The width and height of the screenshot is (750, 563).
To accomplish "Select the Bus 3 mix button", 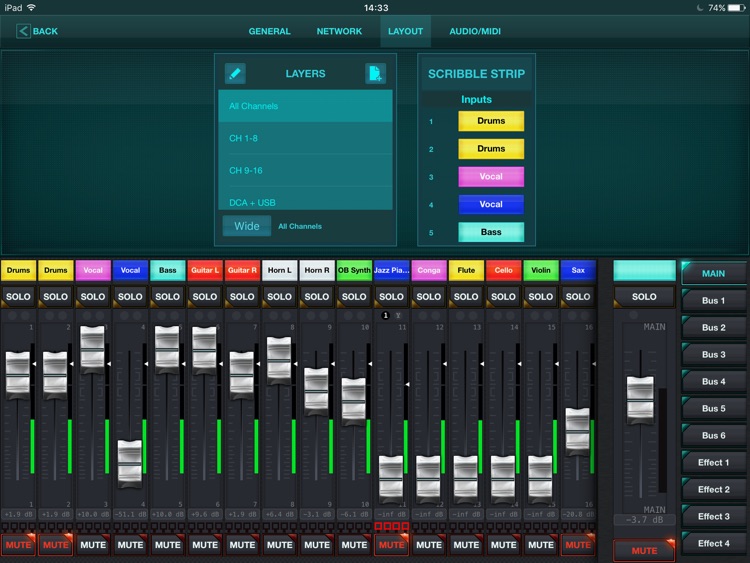I will (714, 354).
